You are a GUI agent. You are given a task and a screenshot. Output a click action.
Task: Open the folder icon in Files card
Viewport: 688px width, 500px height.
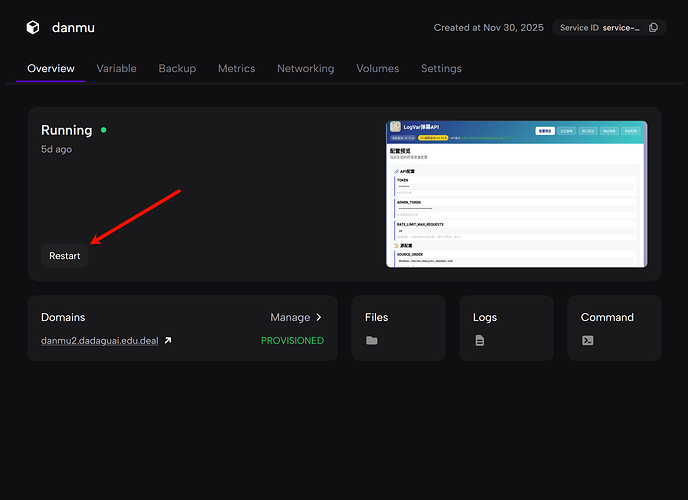click(x=372, y=341)
